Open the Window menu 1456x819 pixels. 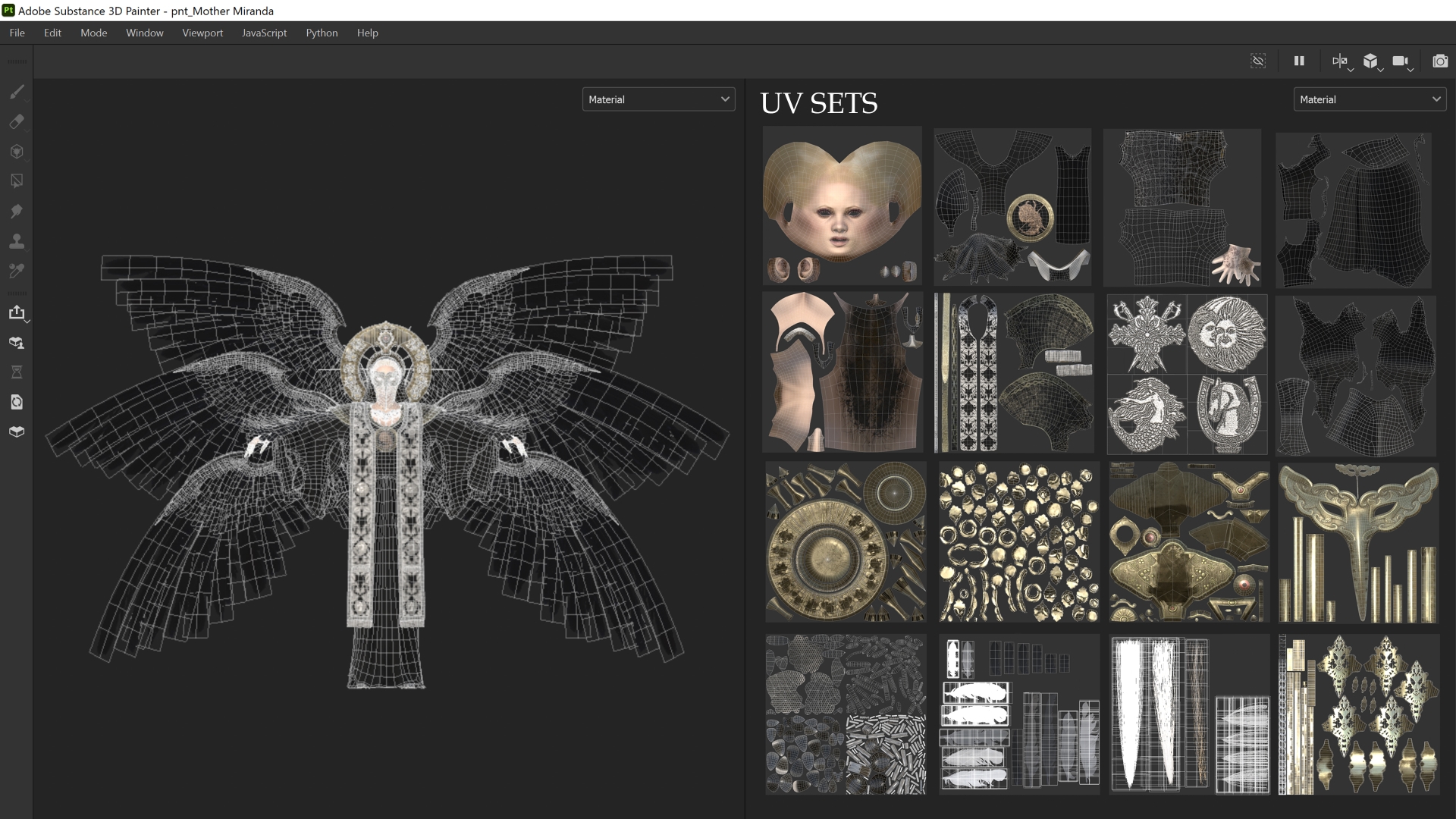pos(144,33)
